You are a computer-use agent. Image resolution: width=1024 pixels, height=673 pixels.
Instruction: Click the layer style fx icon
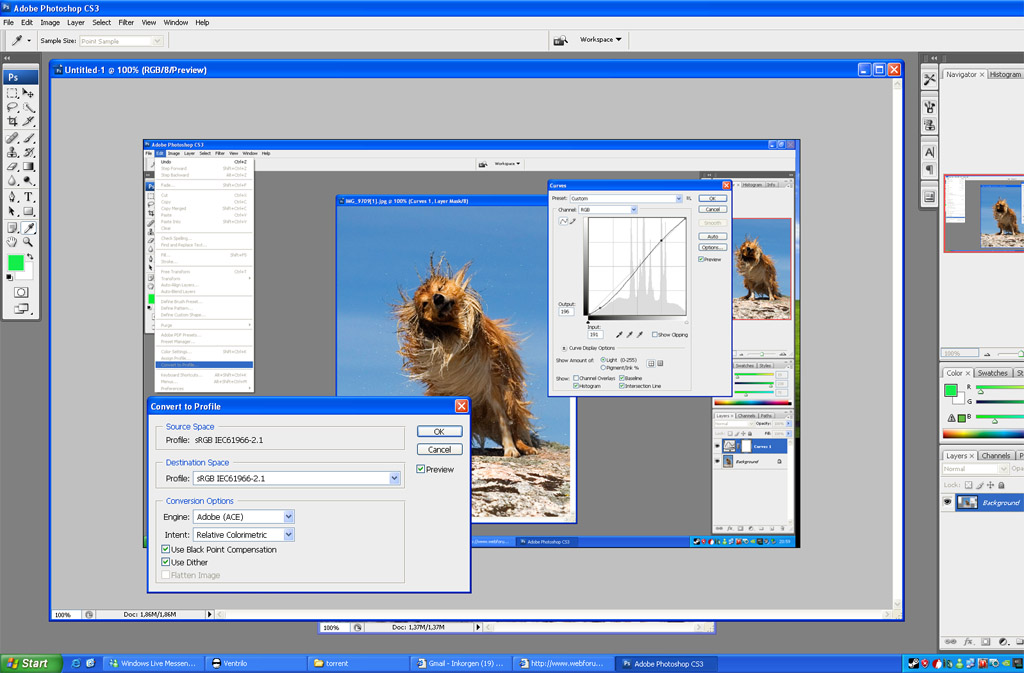[x=968, y=642]
